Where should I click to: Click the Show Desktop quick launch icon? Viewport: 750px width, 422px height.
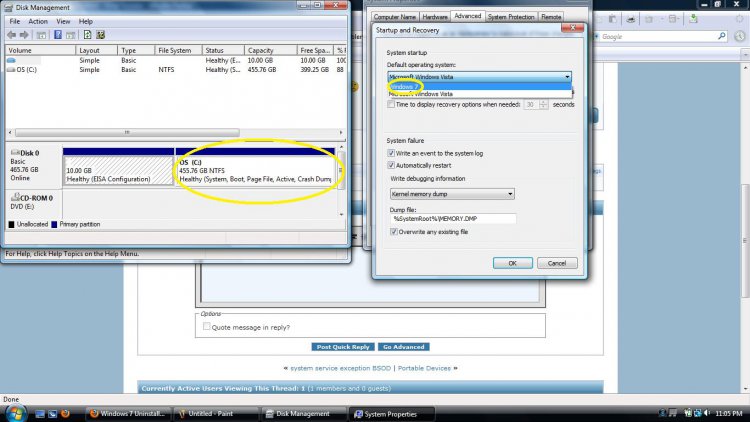click(40, 414)
